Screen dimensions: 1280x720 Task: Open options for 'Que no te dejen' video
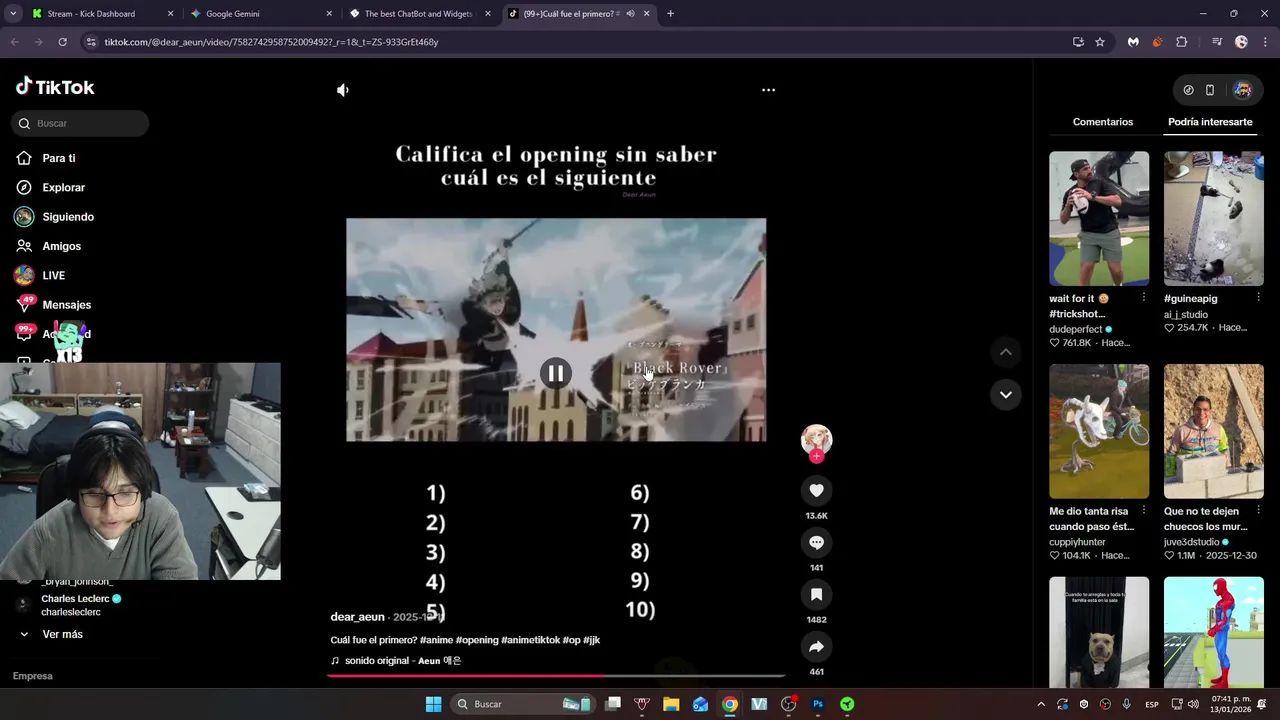point(1259,511)
